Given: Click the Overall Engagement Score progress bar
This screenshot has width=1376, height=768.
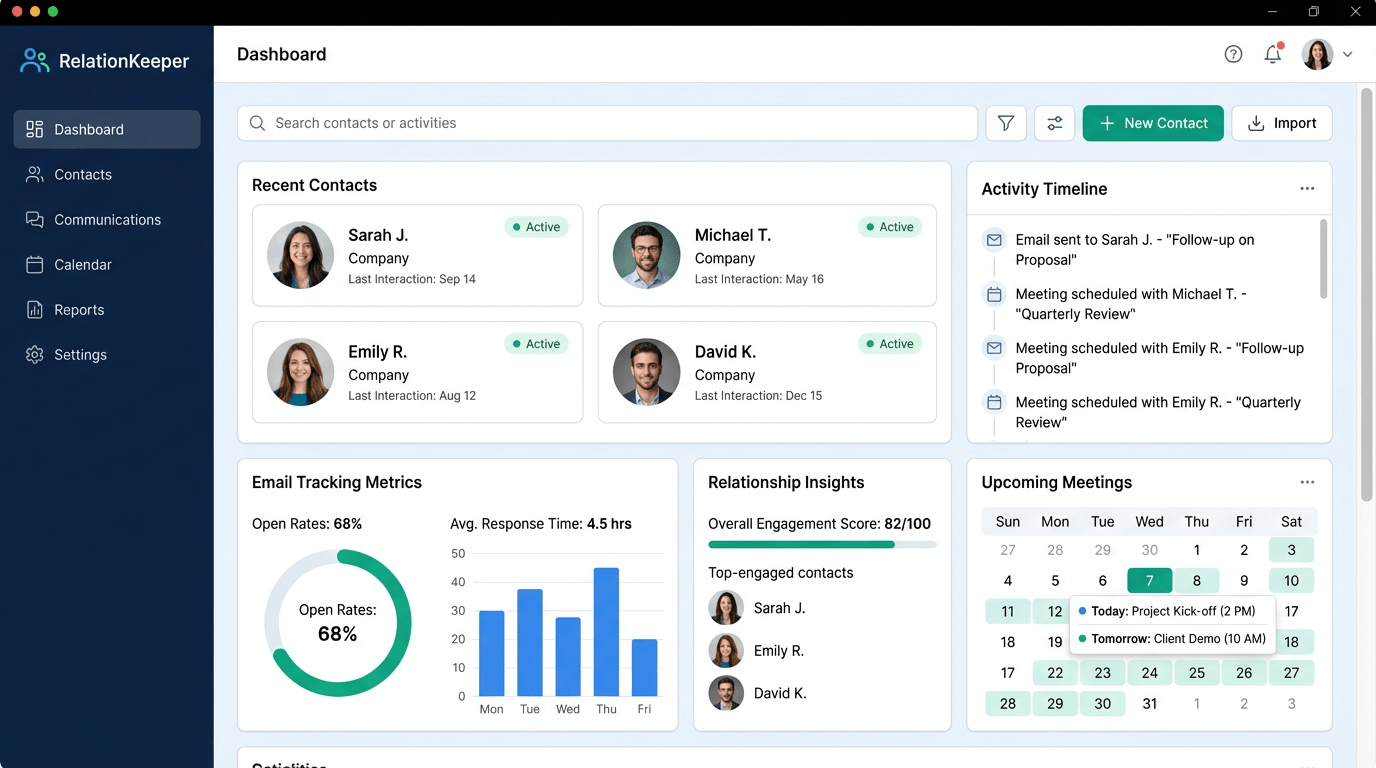Looking at the screenshot, I should (822, 545).
